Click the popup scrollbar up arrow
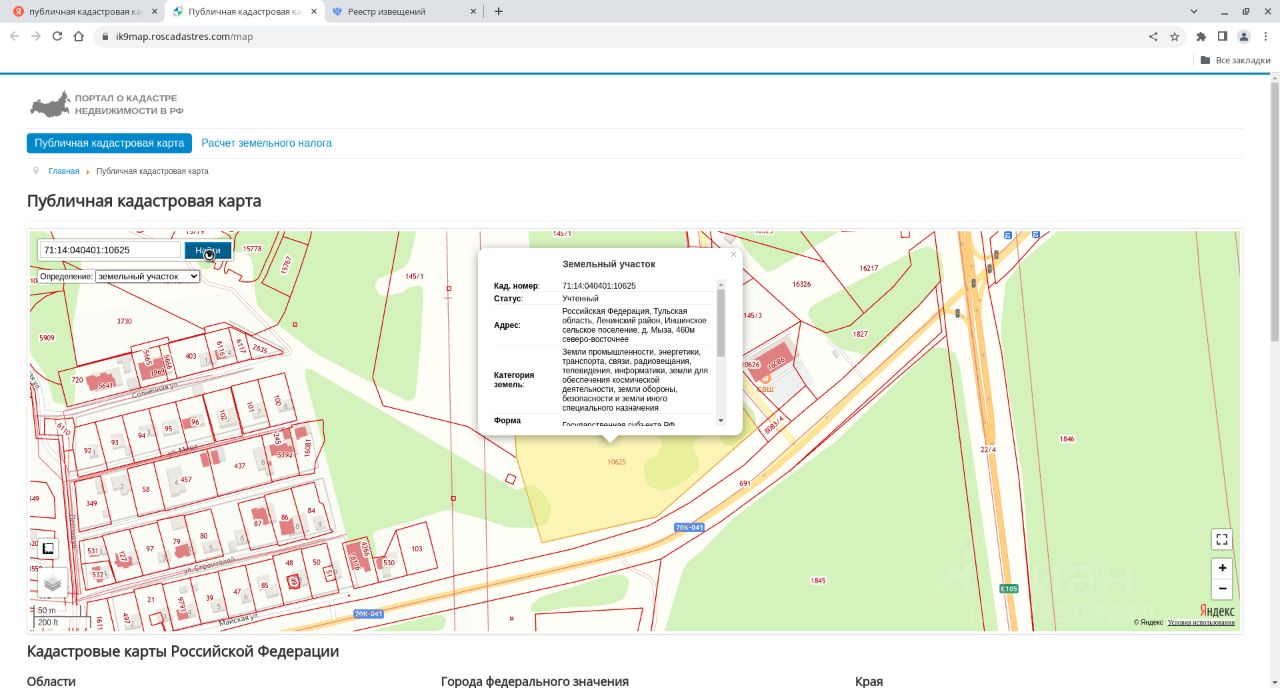Image resolution: width=1280 pixels, height=688 pixels. coord(722,285)
